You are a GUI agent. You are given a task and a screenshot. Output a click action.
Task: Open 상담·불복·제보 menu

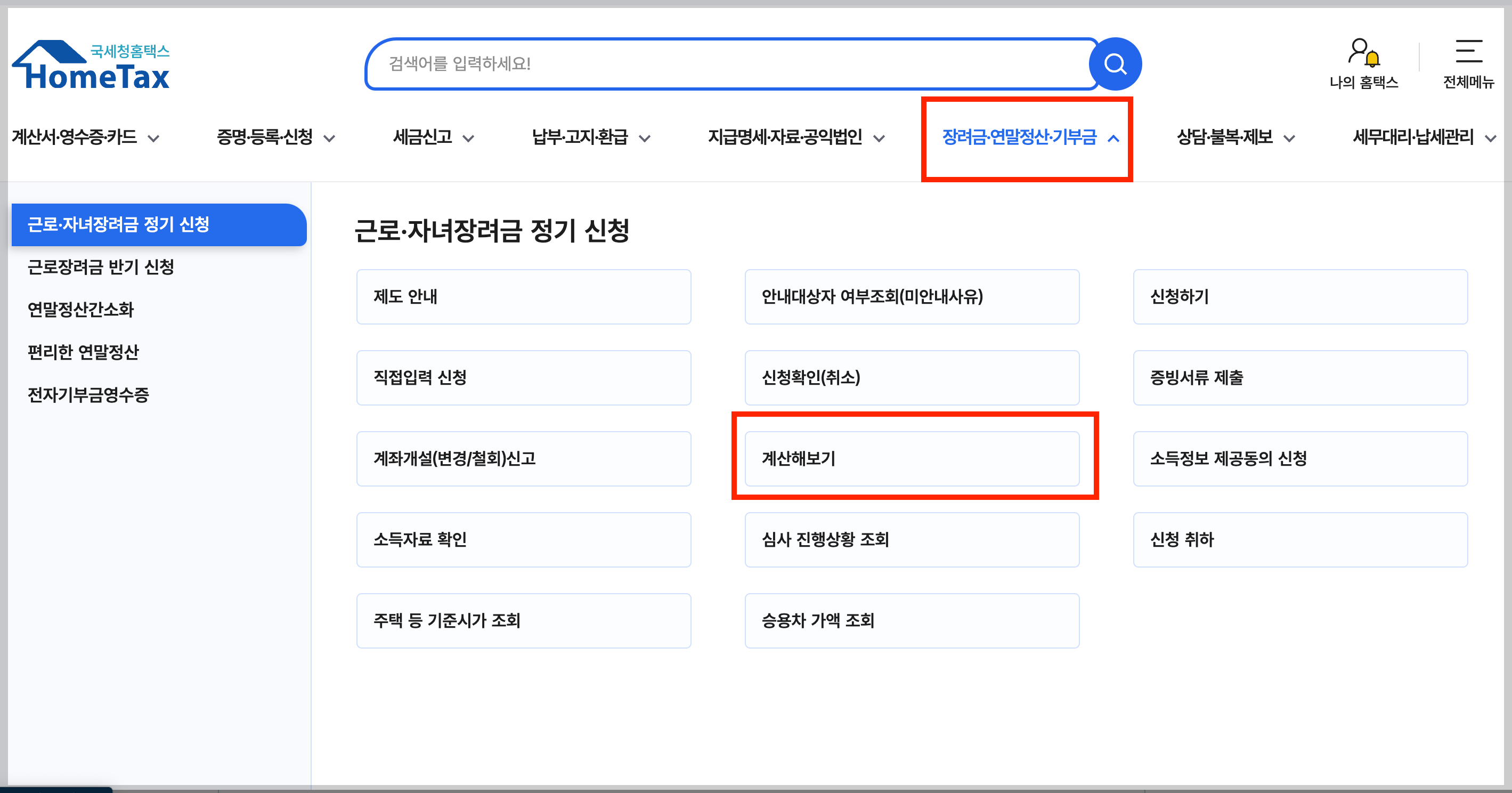pos(1224,137)
